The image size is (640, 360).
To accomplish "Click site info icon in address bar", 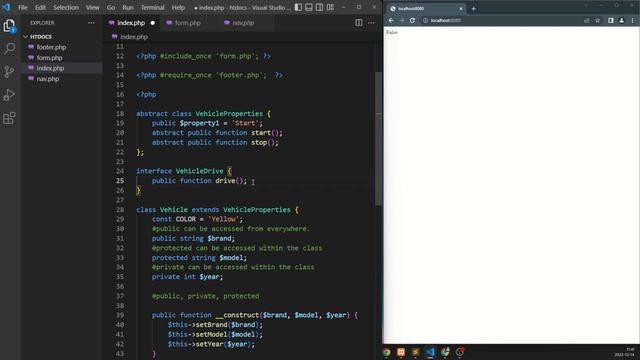I will [x=425, y=20].
